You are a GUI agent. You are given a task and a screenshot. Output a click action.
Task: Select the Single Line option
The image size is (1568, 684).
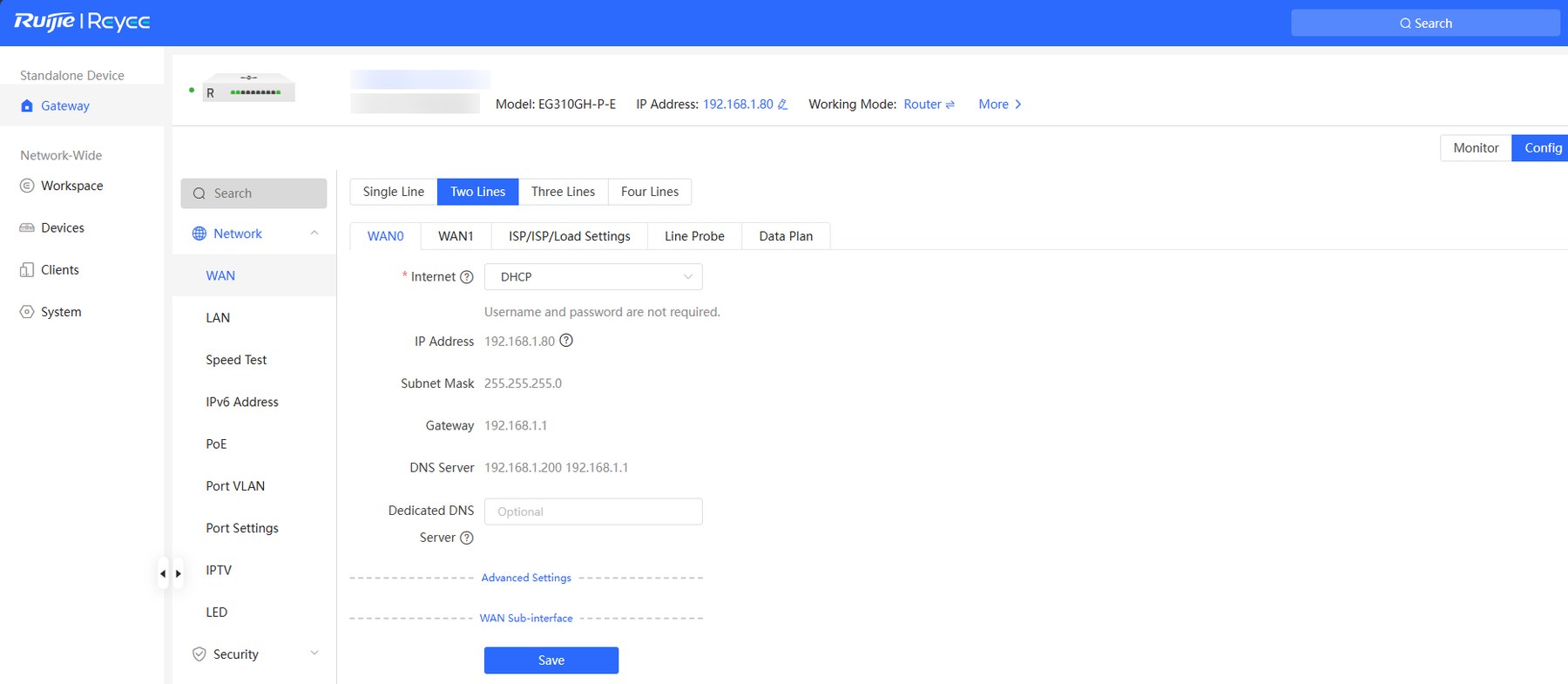click(x=394, y=192)
